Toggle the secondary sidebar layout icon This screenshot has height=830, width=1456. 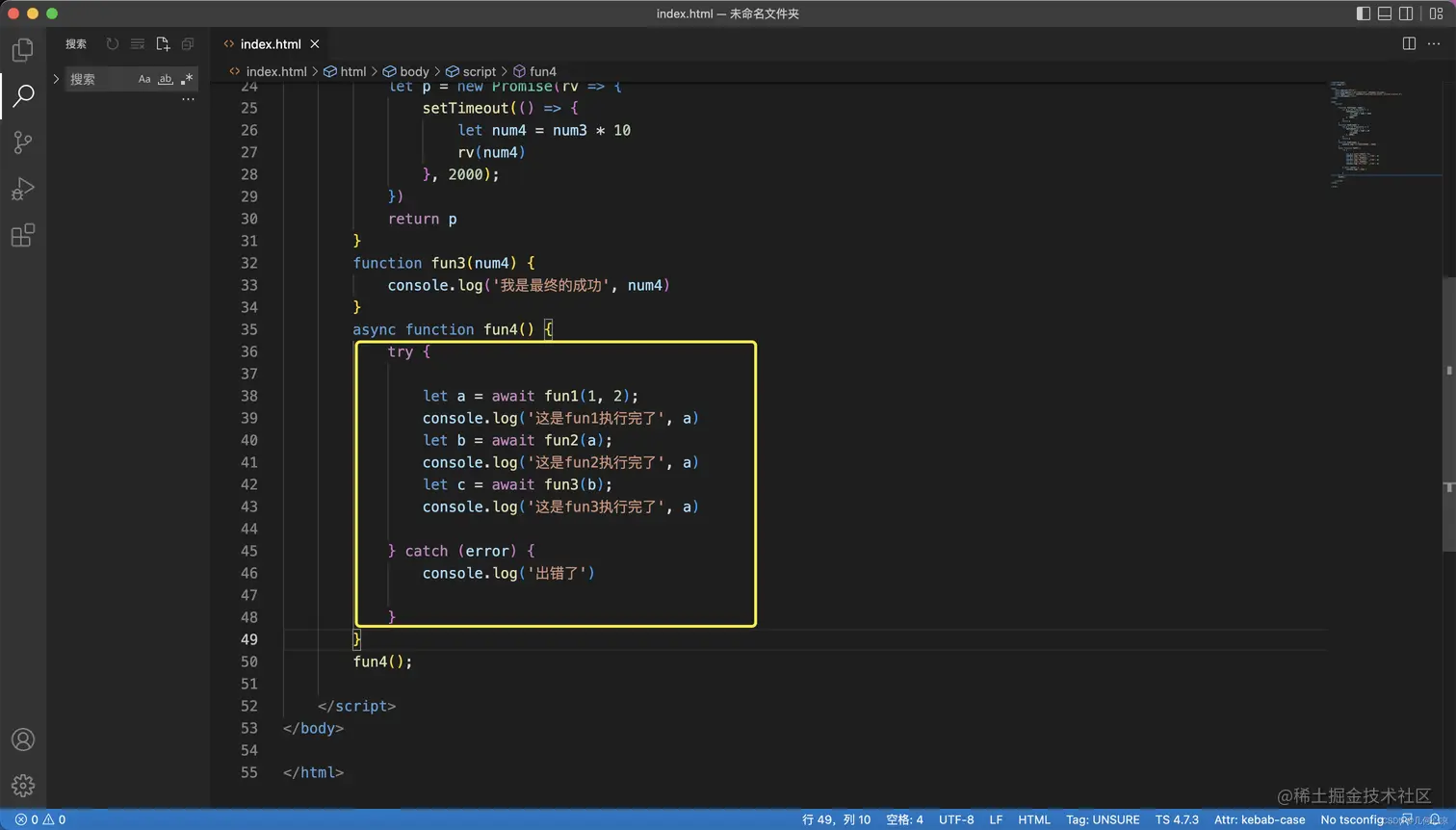(1406, 13)
